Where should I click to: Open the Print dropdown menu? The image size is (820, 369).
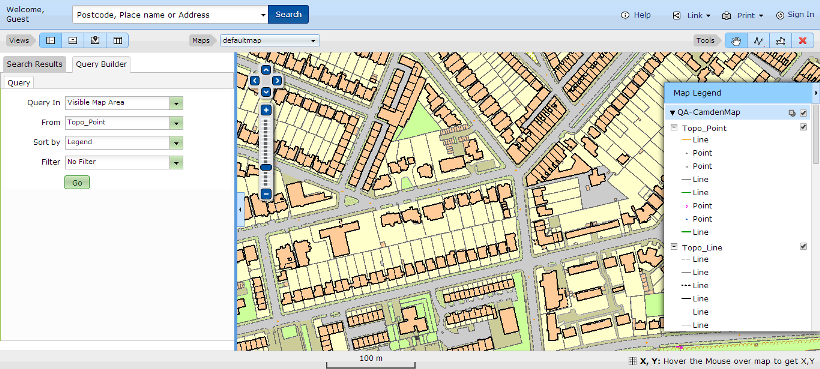point(760,16)
